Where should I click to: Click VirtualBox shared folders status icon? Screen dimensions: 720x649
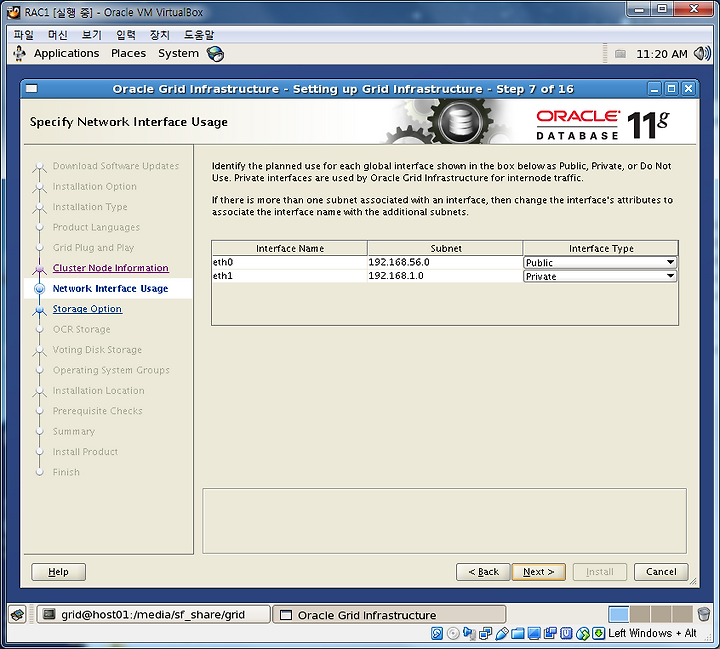(518, 633)
